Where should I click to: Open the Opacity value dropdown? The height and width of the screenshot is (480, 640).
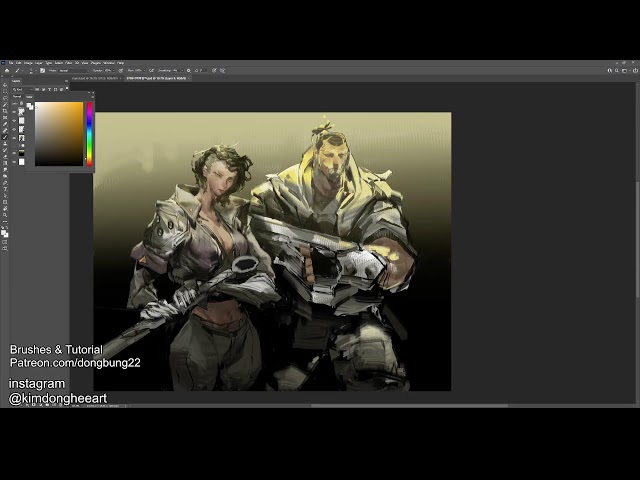[114, 71]
